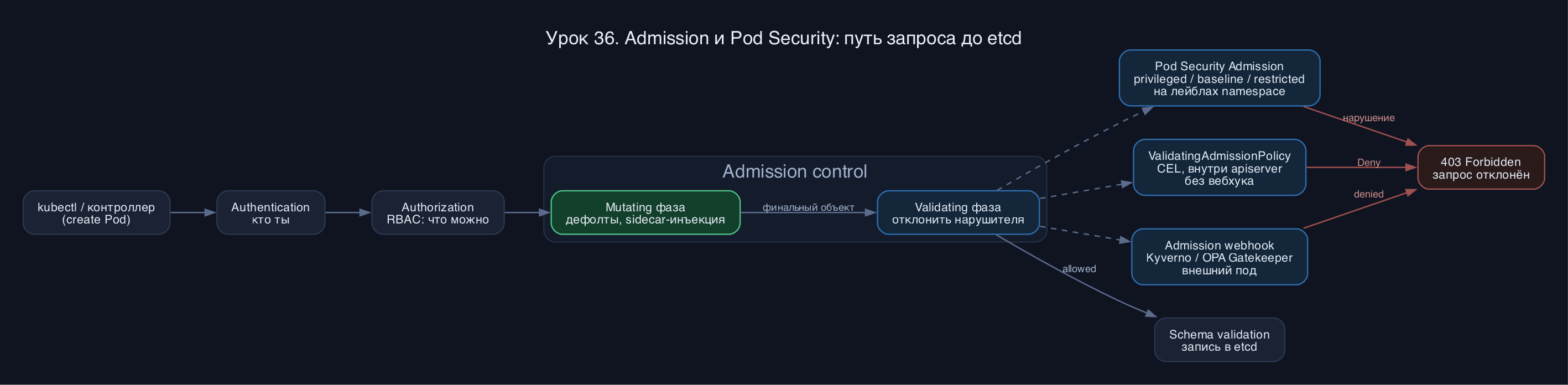The height and width of the screenshot is (385, 1568).
Task: Click the Admission control cluster title
Action: [x=794, y=171]
